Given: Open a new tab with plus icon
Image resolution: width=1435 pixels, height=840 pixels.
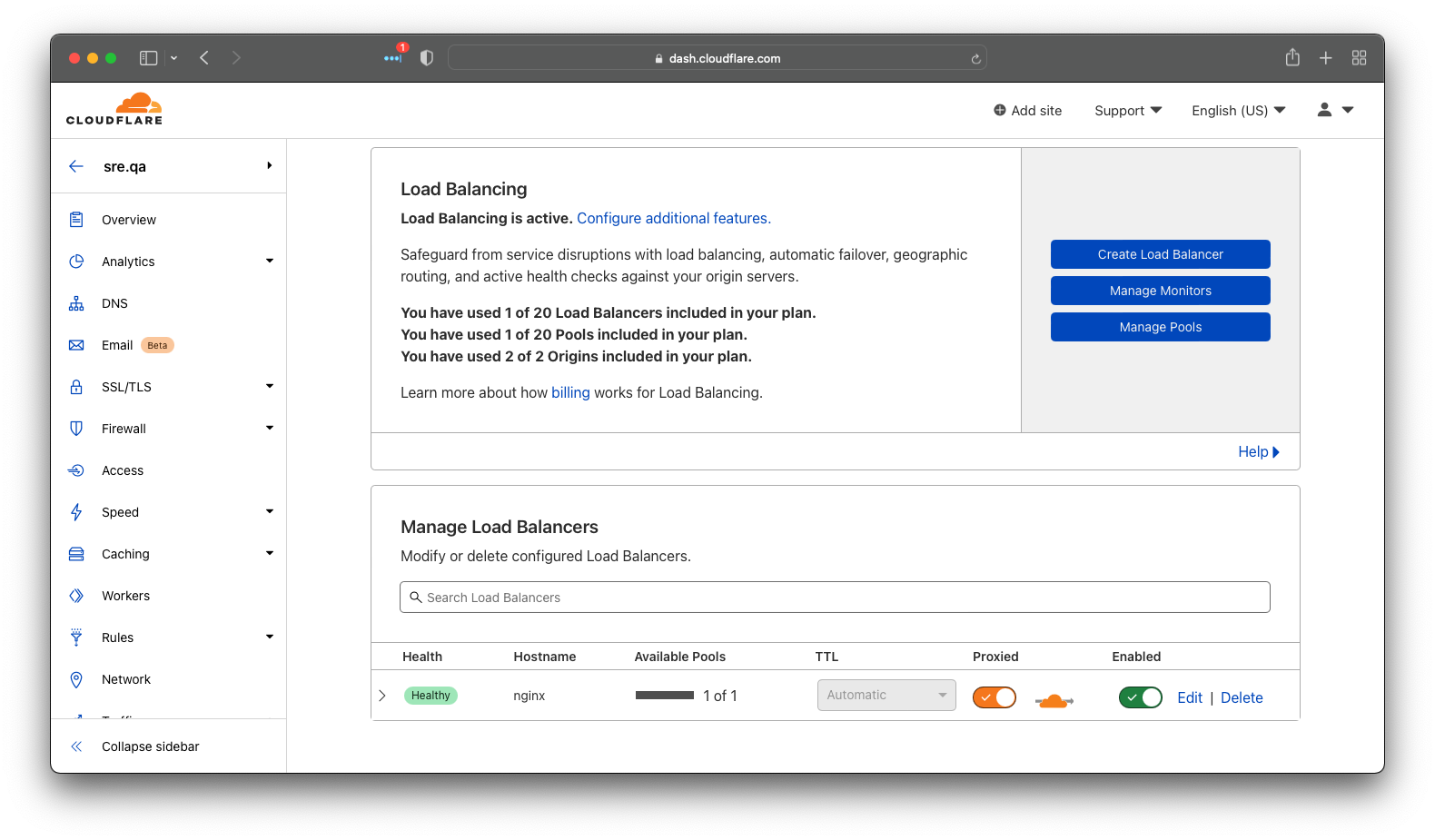Looking at the screenshot, I should pyautogui.click(x=1326, y=58).
